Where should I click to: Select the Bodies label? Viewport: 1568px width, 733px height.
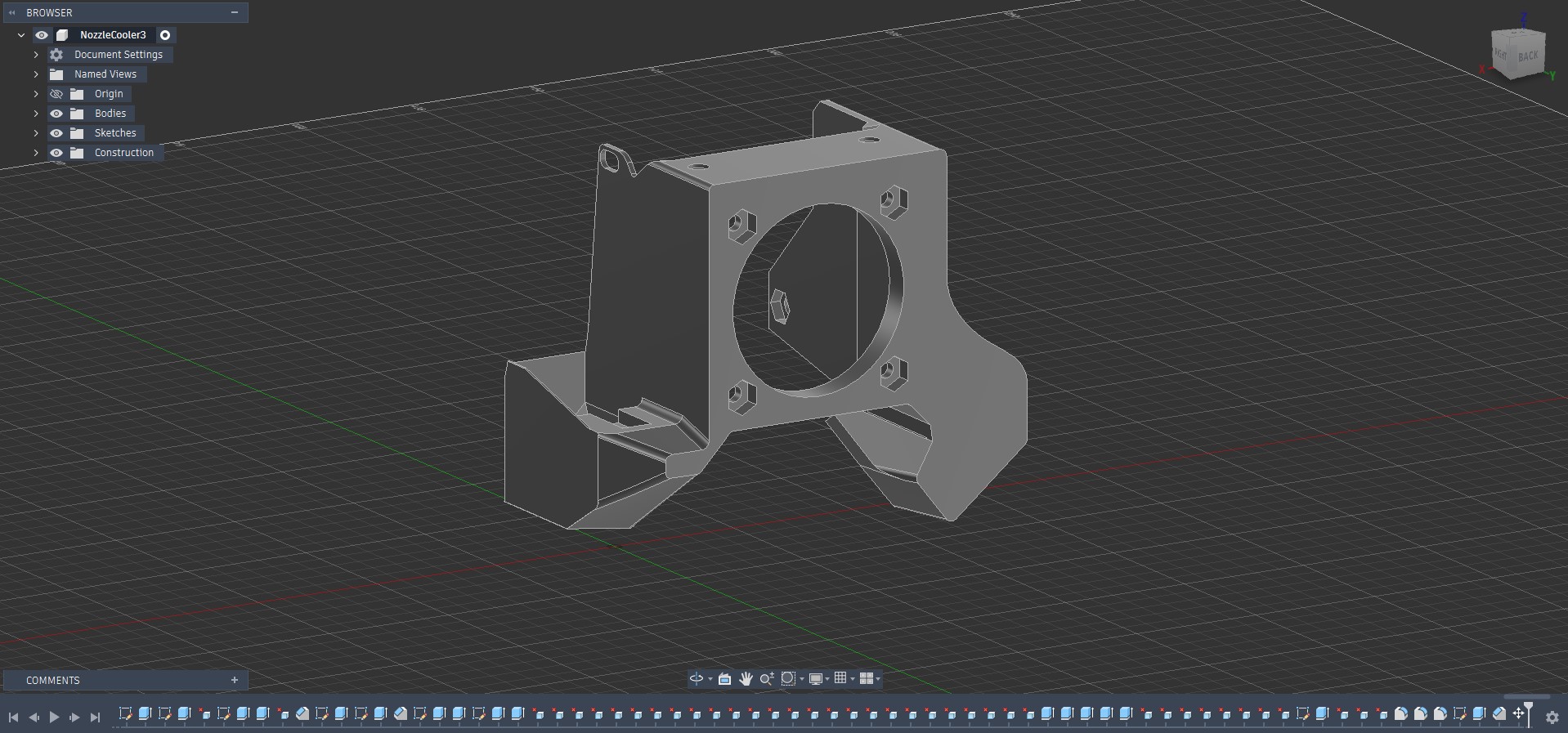110,114
